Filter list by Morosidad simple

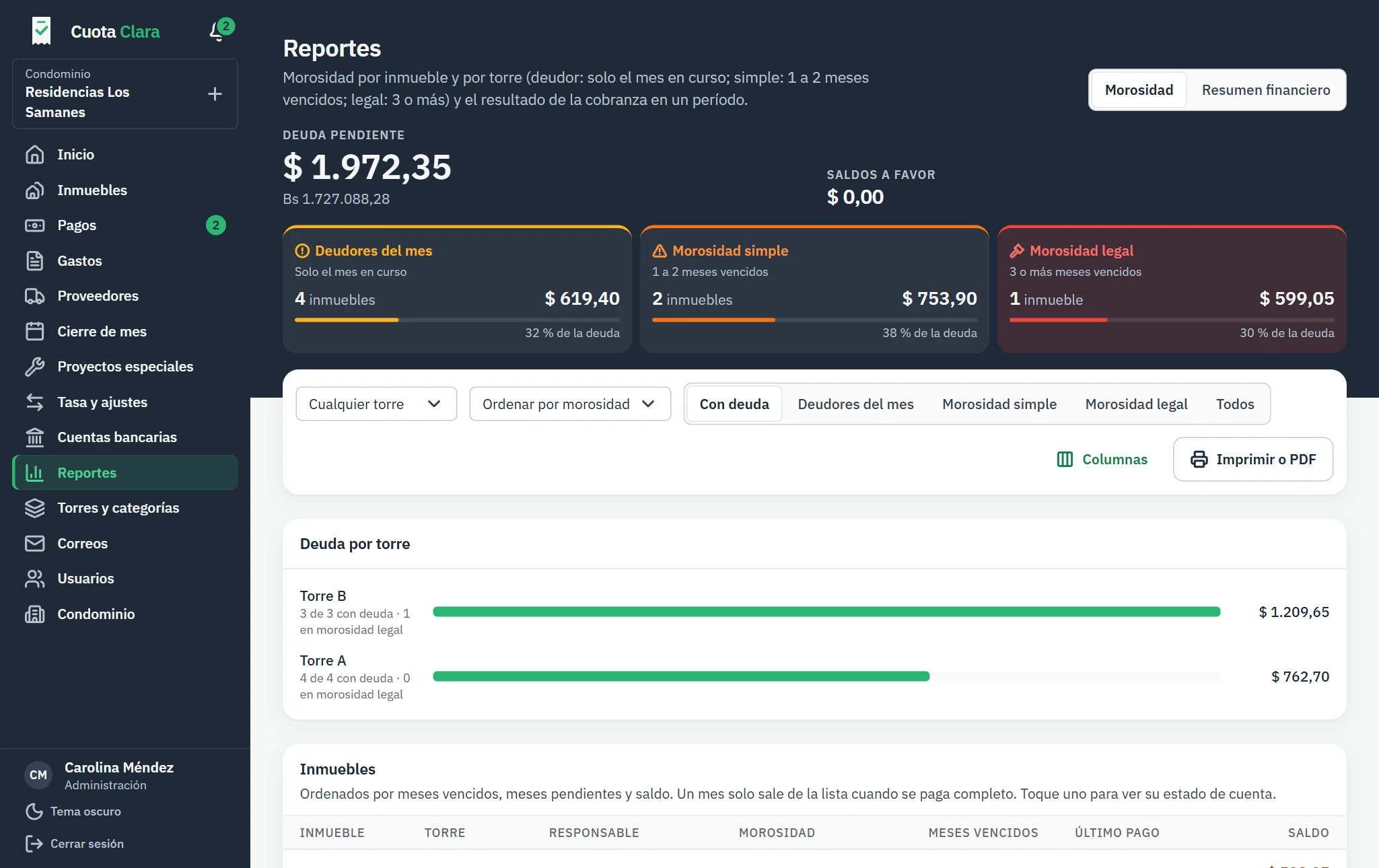coord(999,404)
